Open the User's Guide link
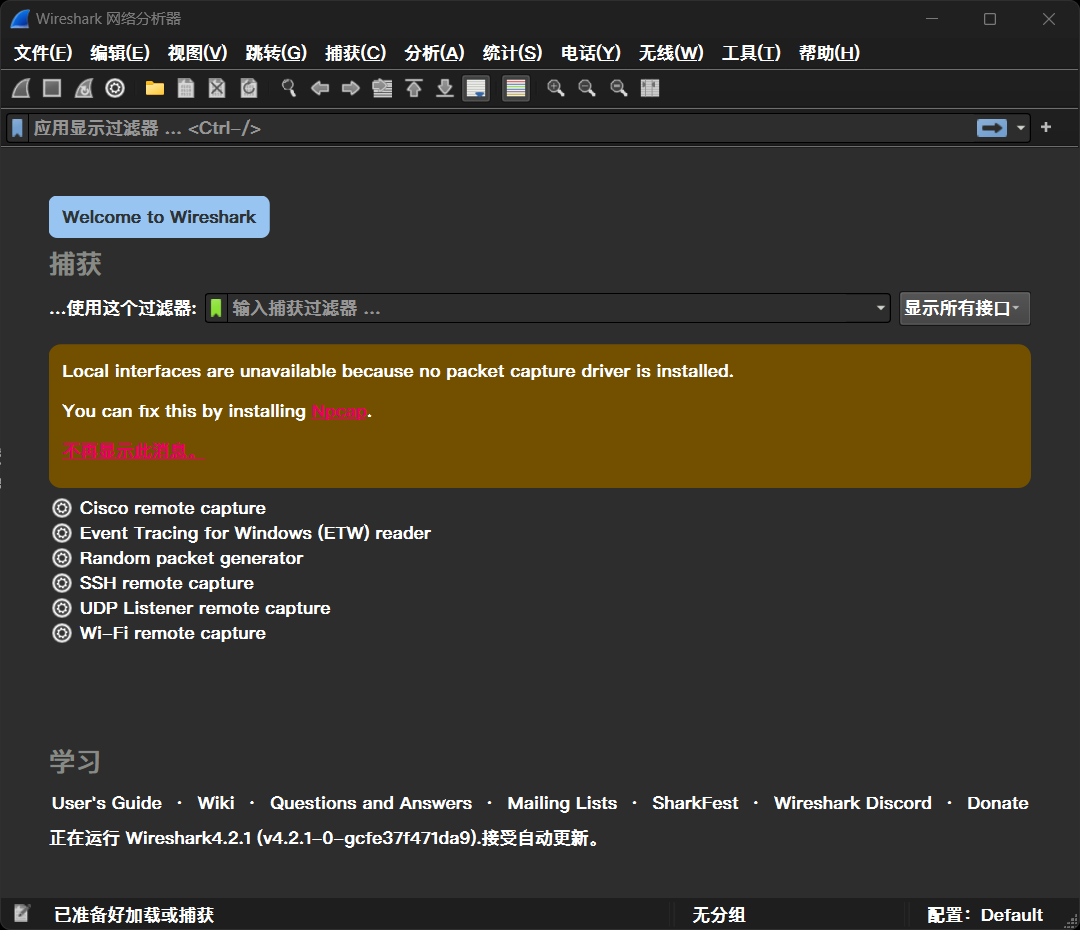This screenshot has height=930, width=1080. tap(107, 803)
